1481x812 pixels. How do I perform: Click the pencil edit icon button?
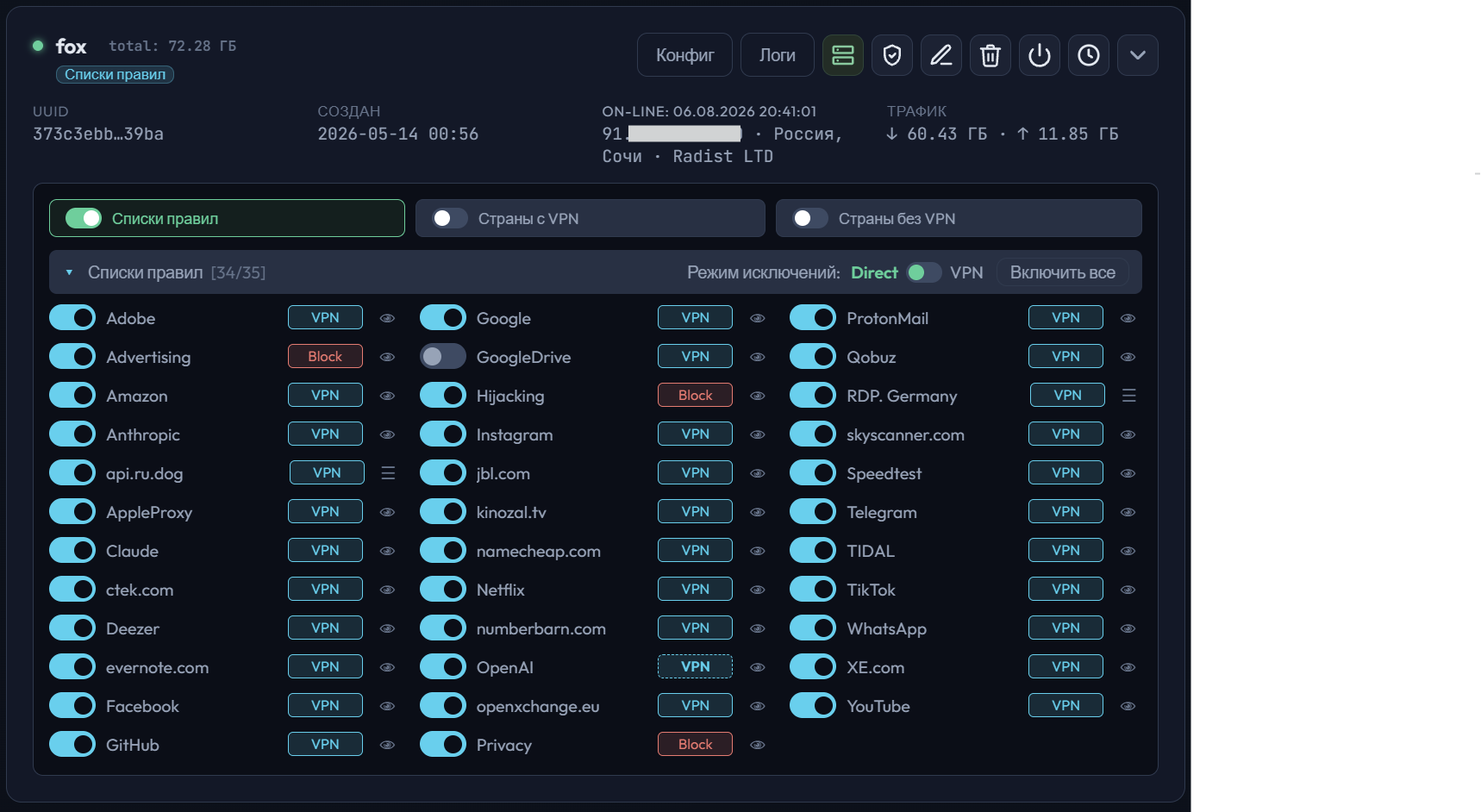[940, 55]
